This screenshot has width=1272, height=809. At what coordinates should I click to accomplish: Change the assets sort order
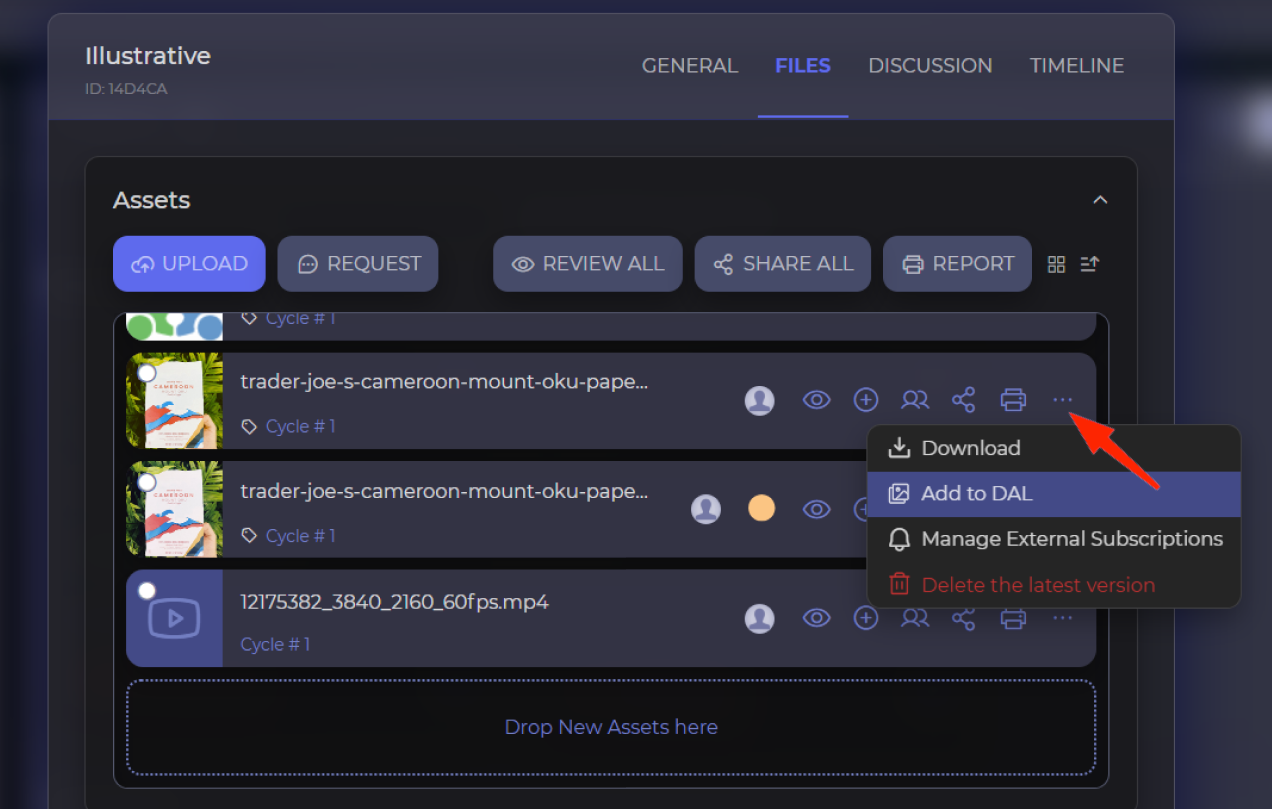(x=1090, y=264)
